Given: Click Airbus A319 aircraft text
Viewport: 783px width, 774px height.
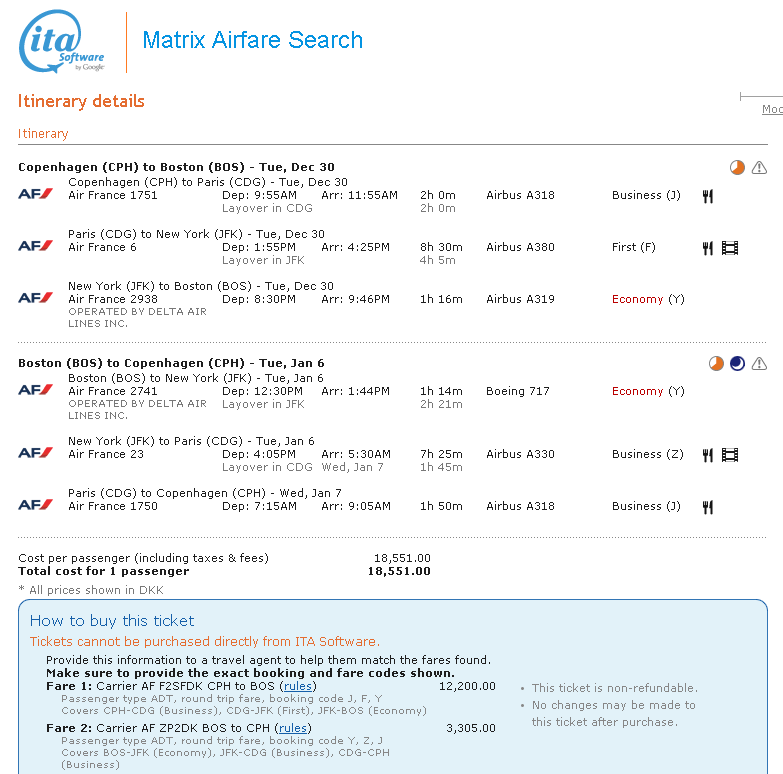Looking at the screenshot, I should click(x=520, y=299).
